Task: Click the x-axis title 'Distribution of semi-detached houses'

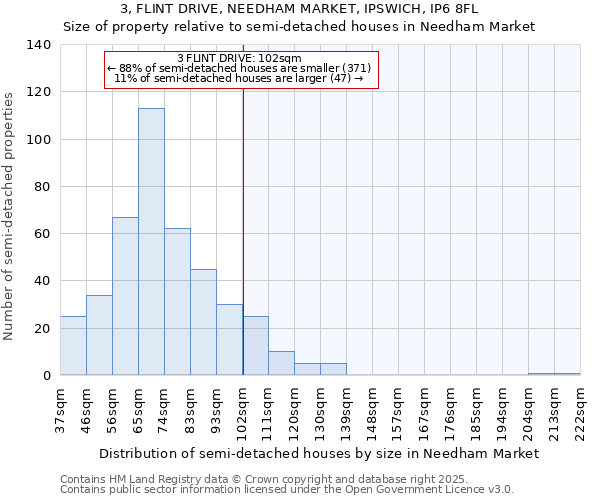Action: coord(319,453)
